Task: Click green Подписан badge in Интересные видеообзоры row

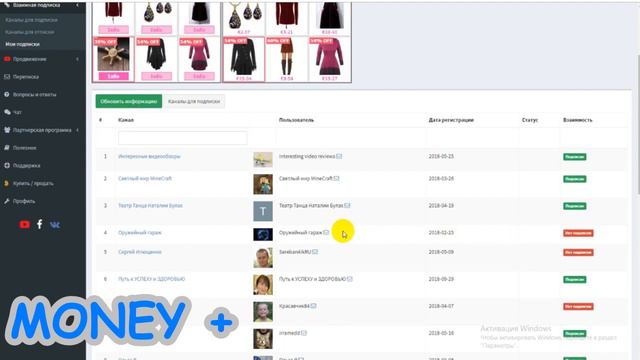Action: (x=575, y=157)
